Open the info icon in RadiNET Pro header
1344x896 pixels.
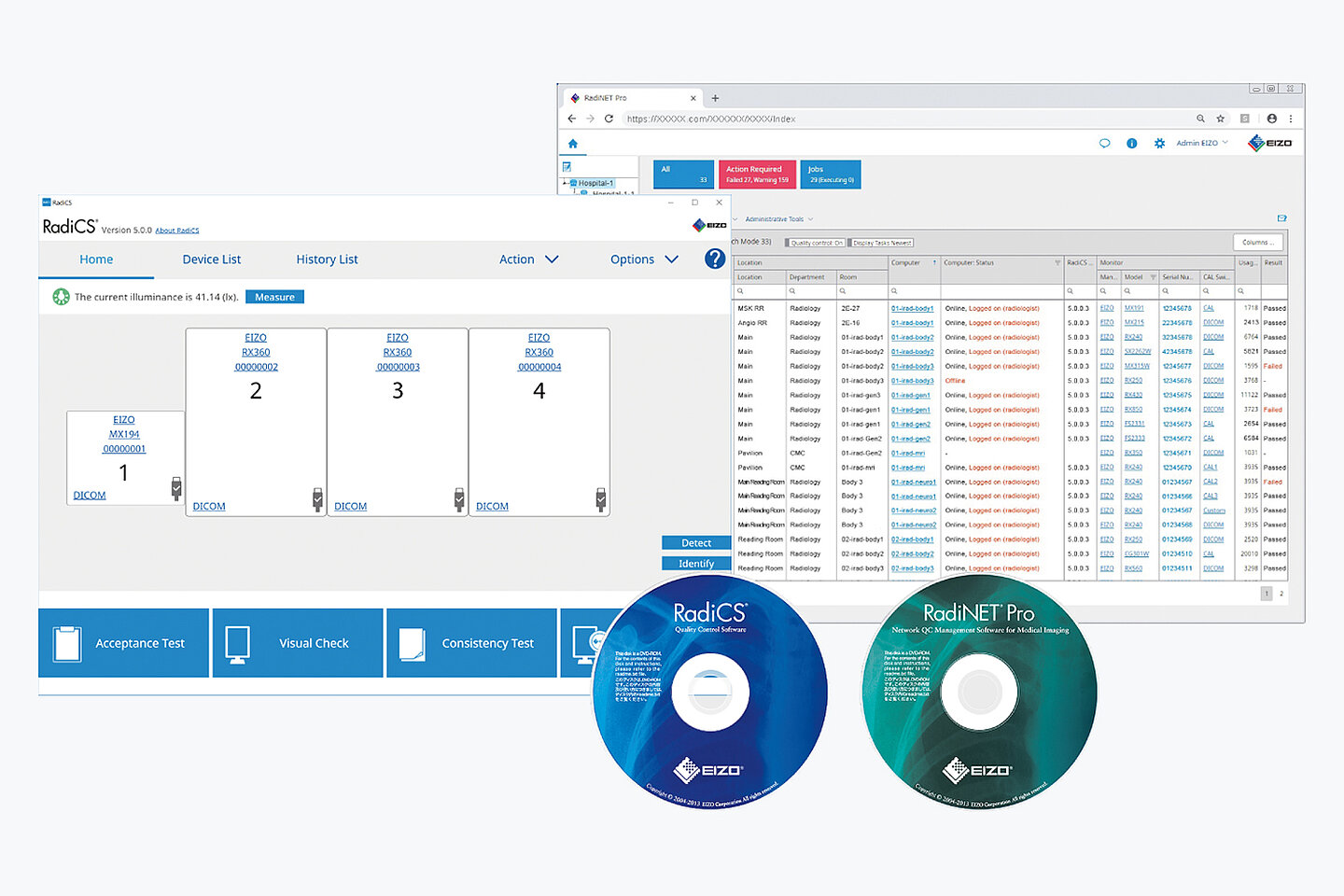coord(1131,144)
